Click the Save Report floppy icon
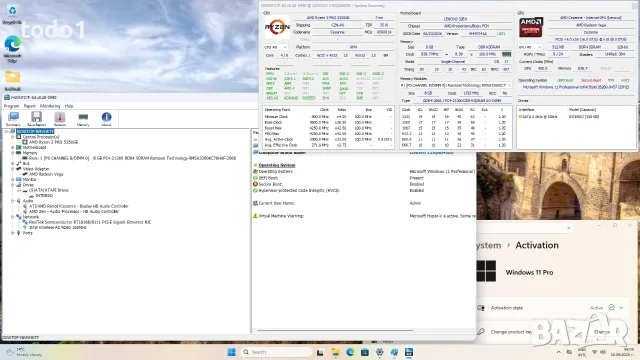640x360 pixels. click(36, 119)
